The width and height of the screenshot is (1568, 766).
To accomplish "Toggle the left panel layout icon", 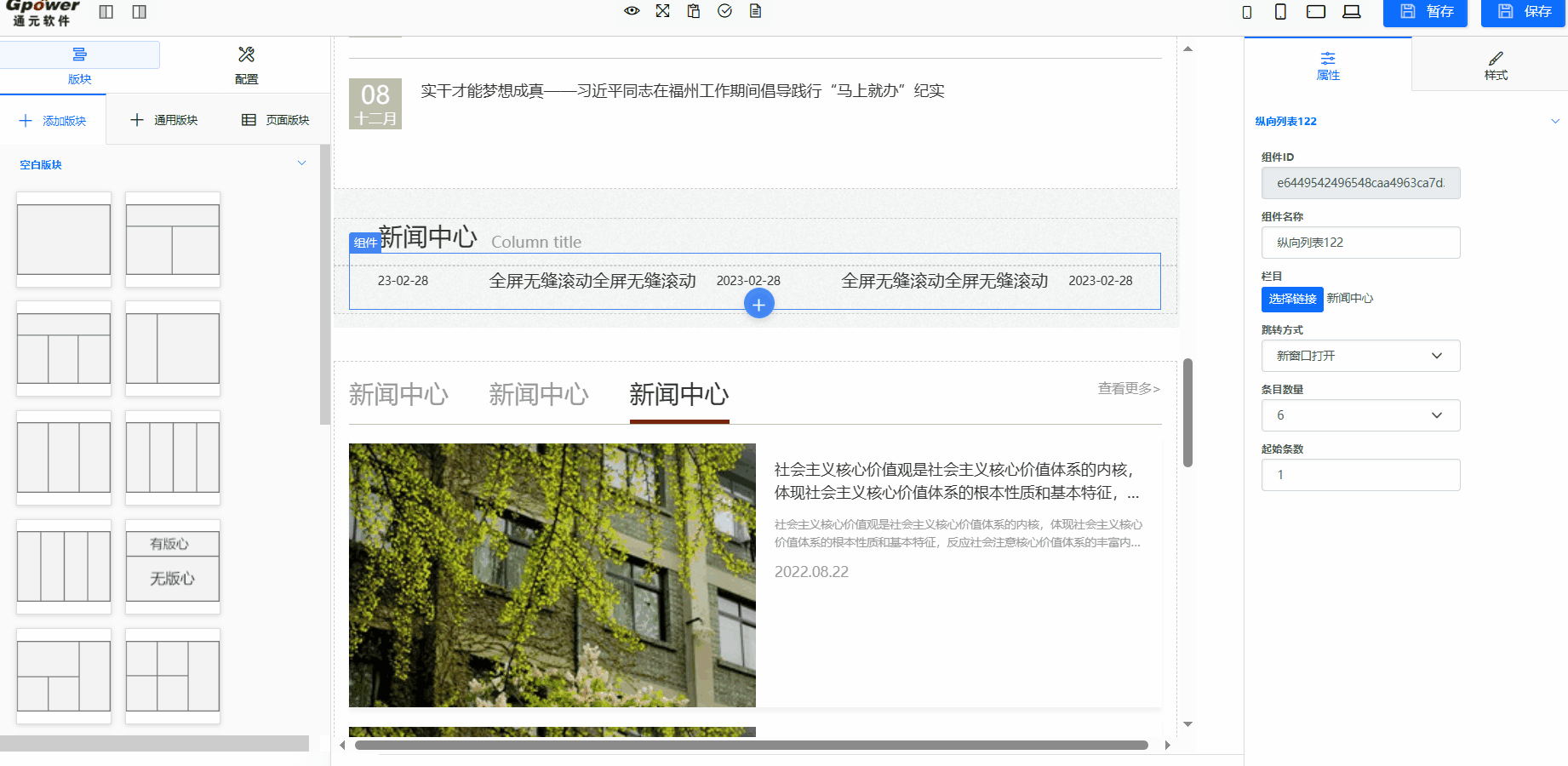I will tap(106, 12).
